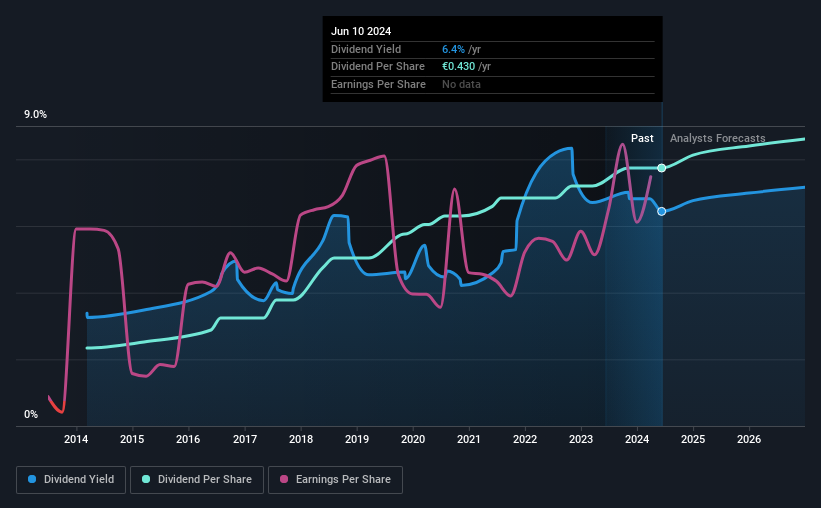Click the 6.4% dividend yield value
The image size is (821, 508).
453,49
